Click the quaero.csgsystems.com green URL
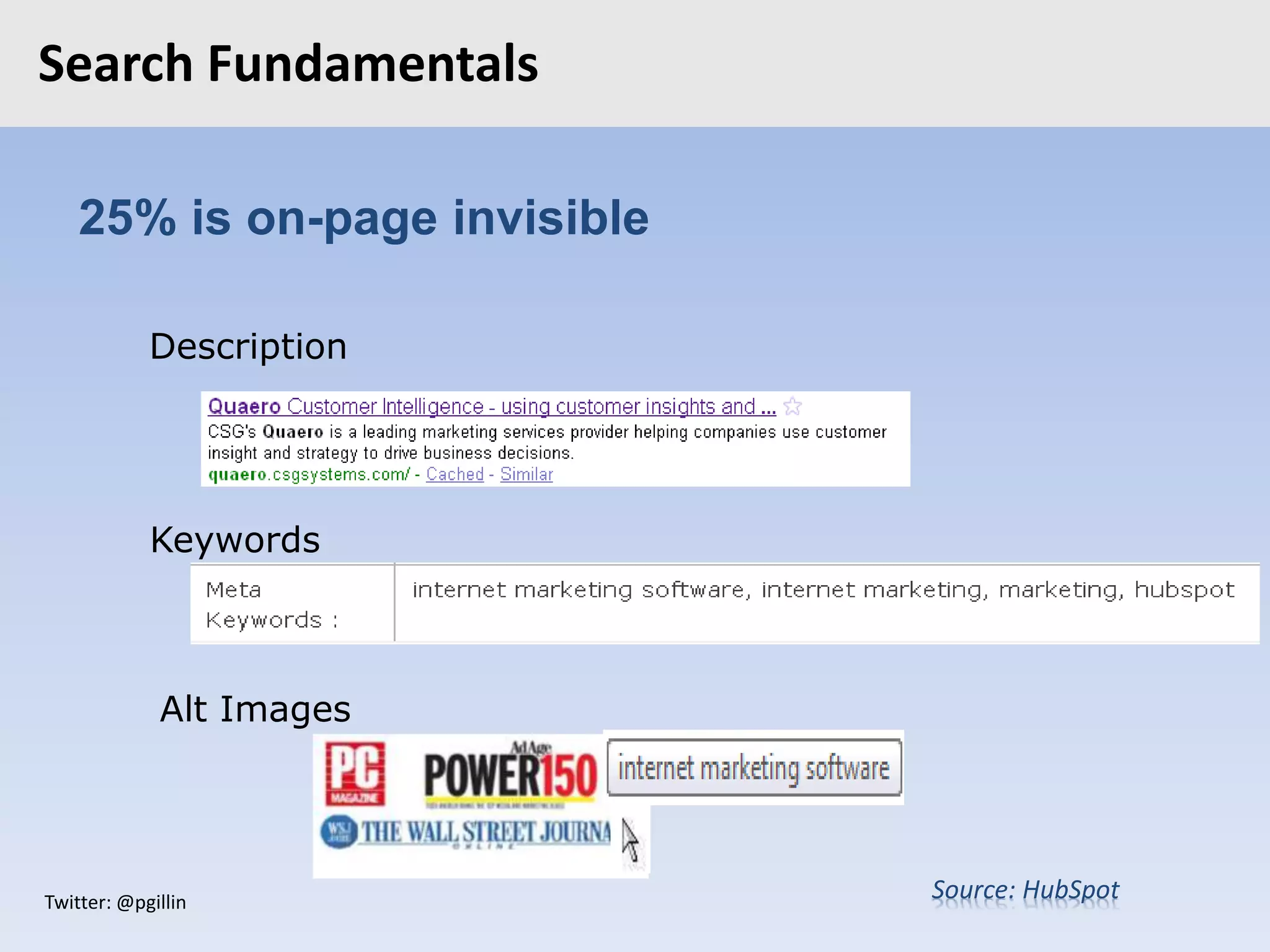The height and width of the screenshot is (952, 1270). 309,475
